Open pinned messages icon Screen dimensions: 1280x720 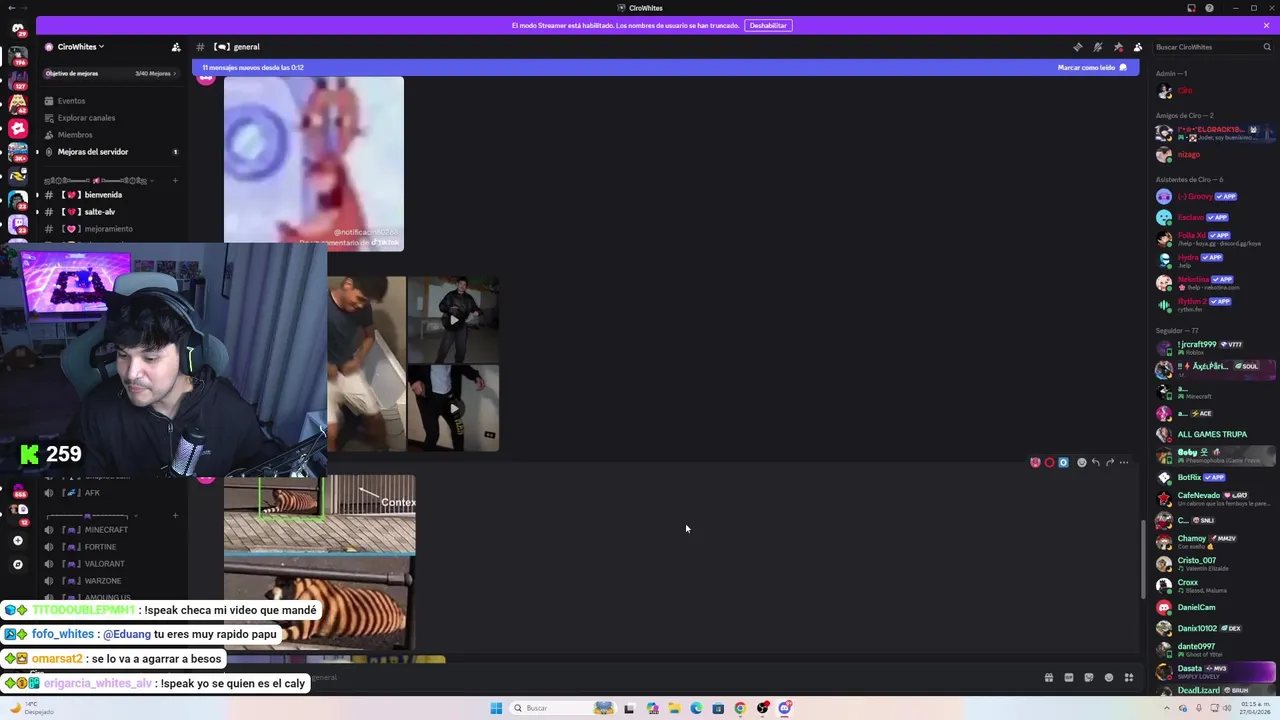[x=1118, y=47]
